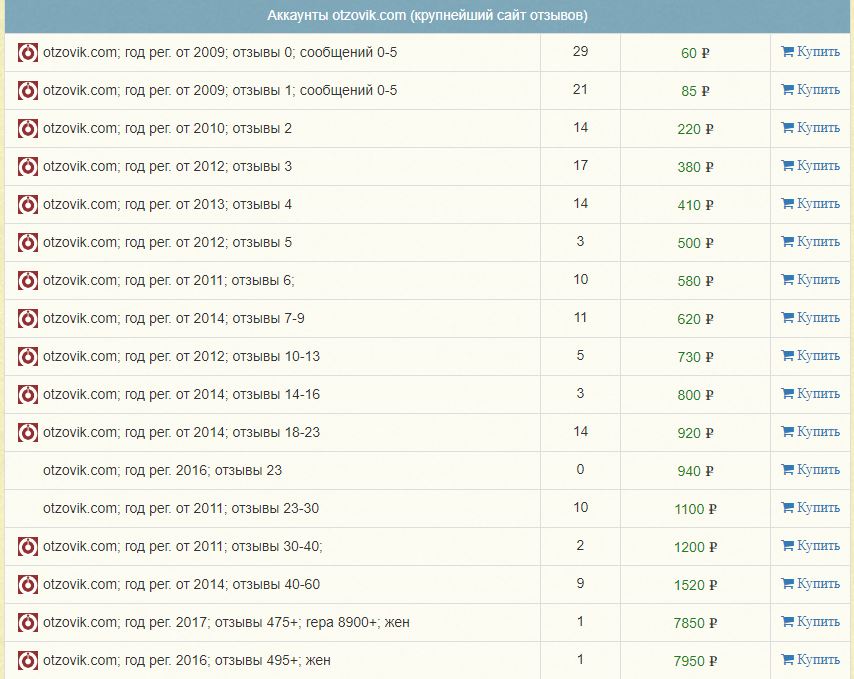Open listing 'год рег. от 2011; отзывы 30-40'

click(182, 546)
